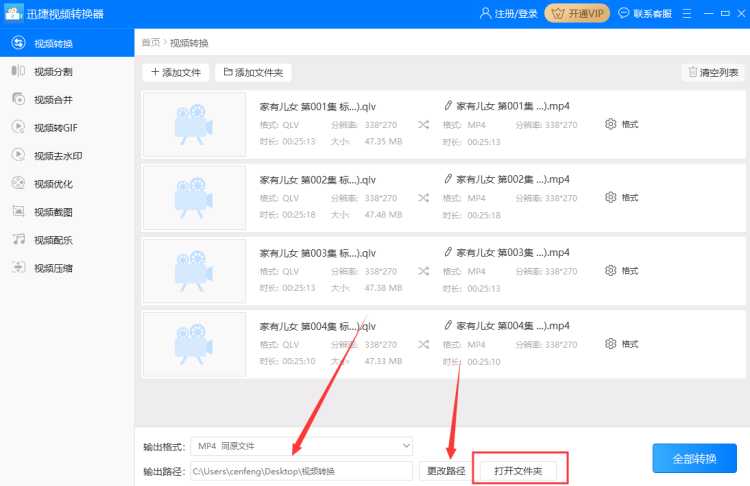Image resolution: width=750 pixels, height=486 pixels.
Task: Open format settings gear for 第002集
Action: click(x=610, y=198)
